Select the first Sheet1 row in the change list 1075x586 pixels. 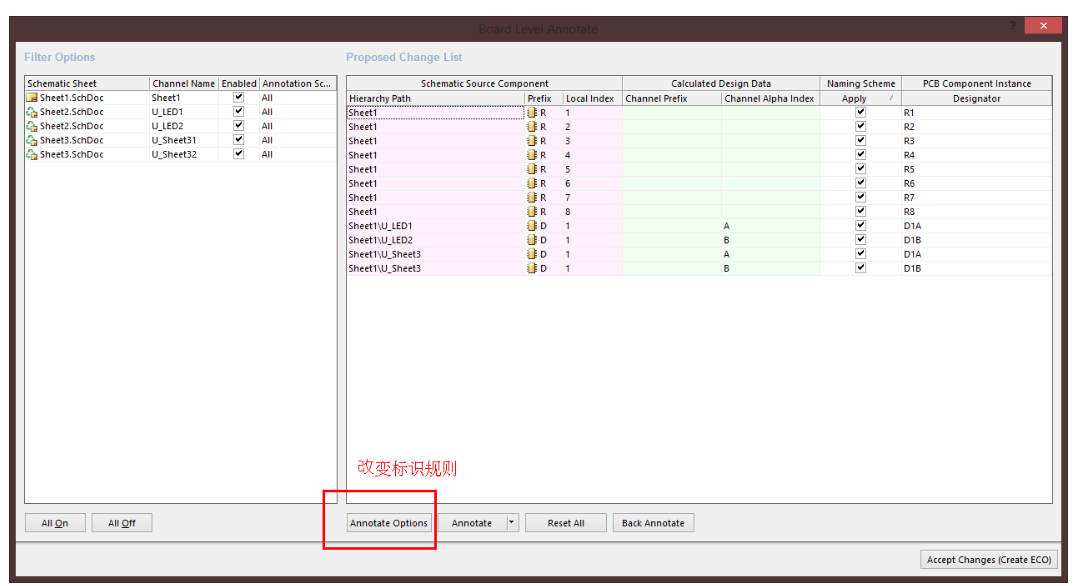click(420, 112)
